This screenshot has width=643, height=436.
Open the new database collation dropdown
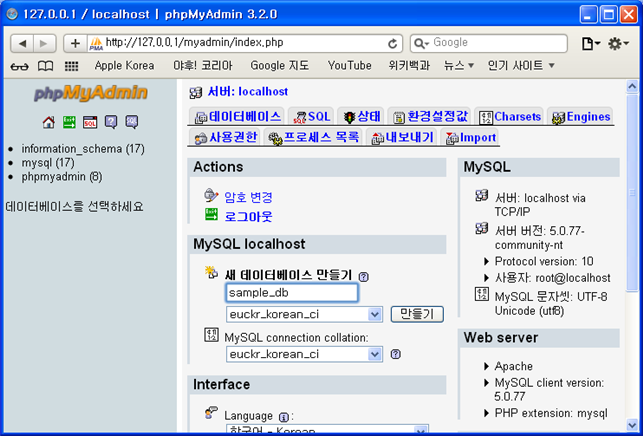305,314
